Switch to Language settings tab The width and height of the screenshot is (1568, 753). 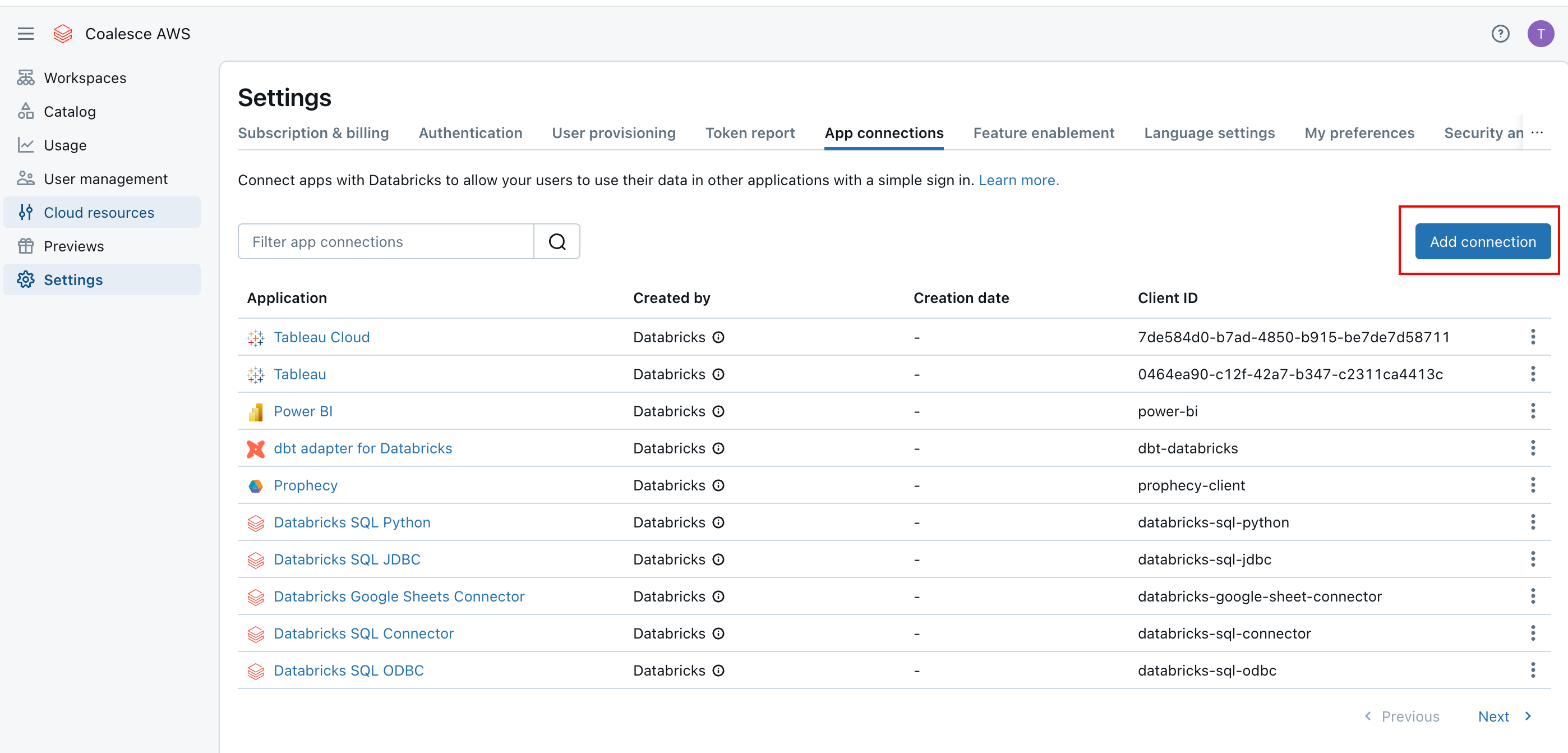1210,133
